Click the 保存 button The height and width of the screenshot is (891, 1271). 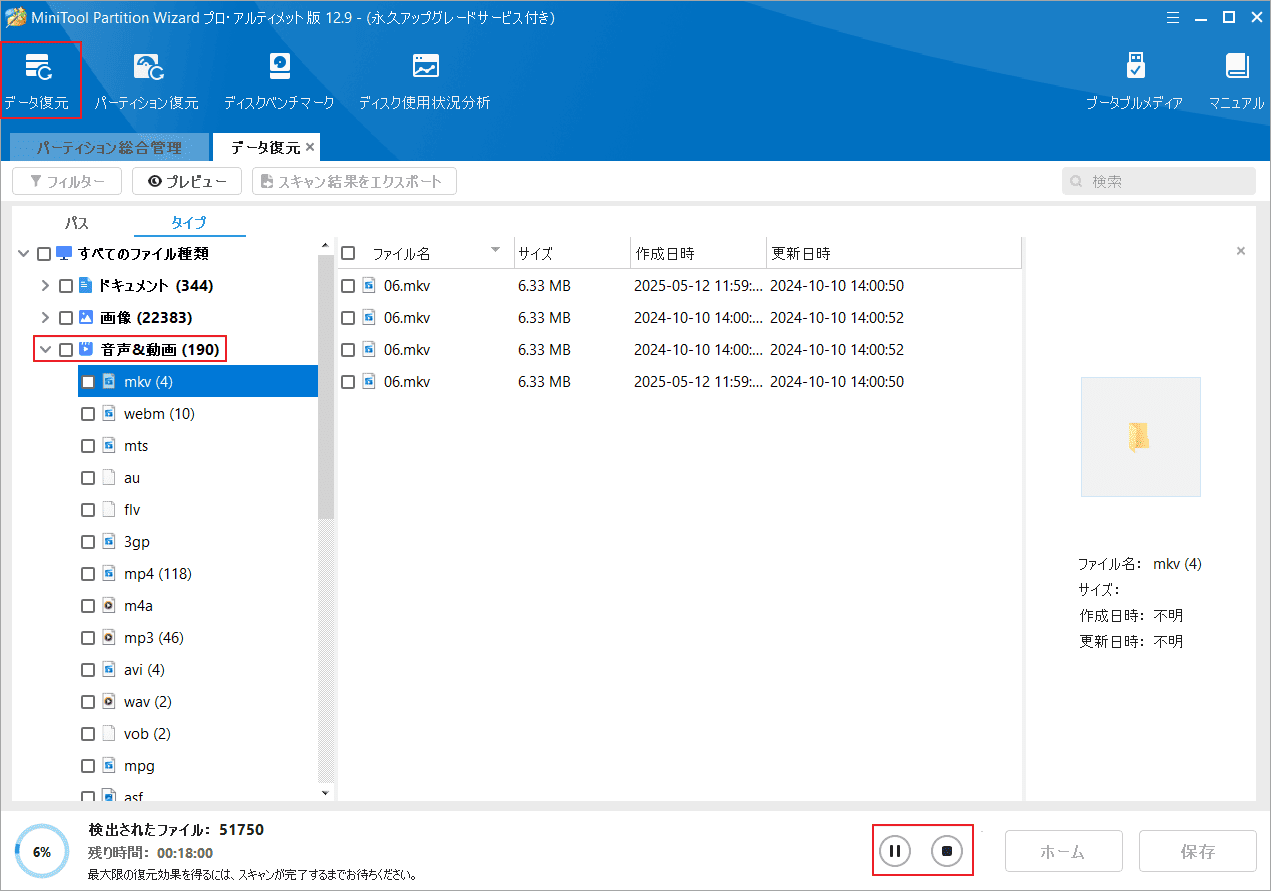1198,852
